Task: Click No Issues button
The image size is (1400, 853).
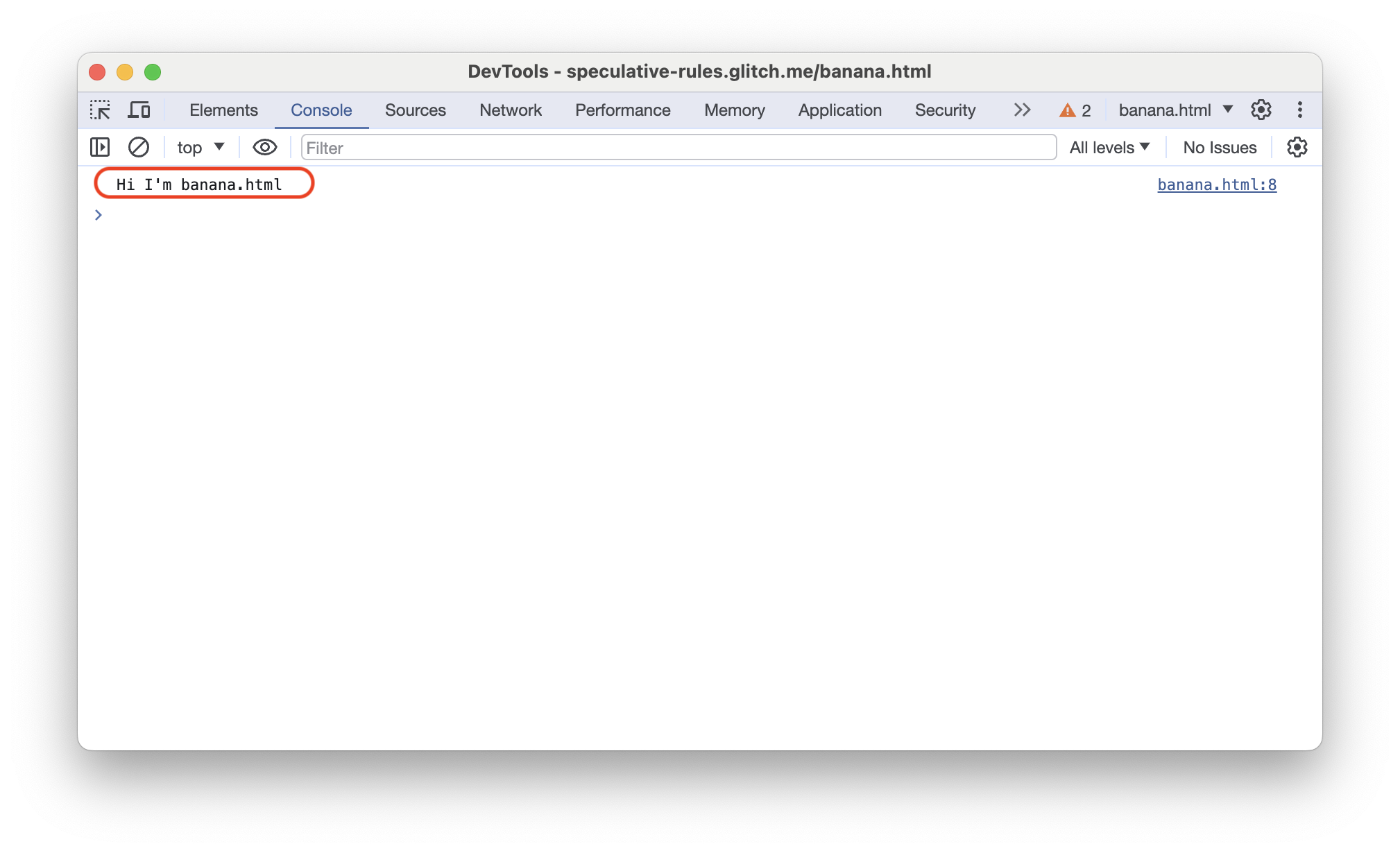Action: tap(1220, 147)
